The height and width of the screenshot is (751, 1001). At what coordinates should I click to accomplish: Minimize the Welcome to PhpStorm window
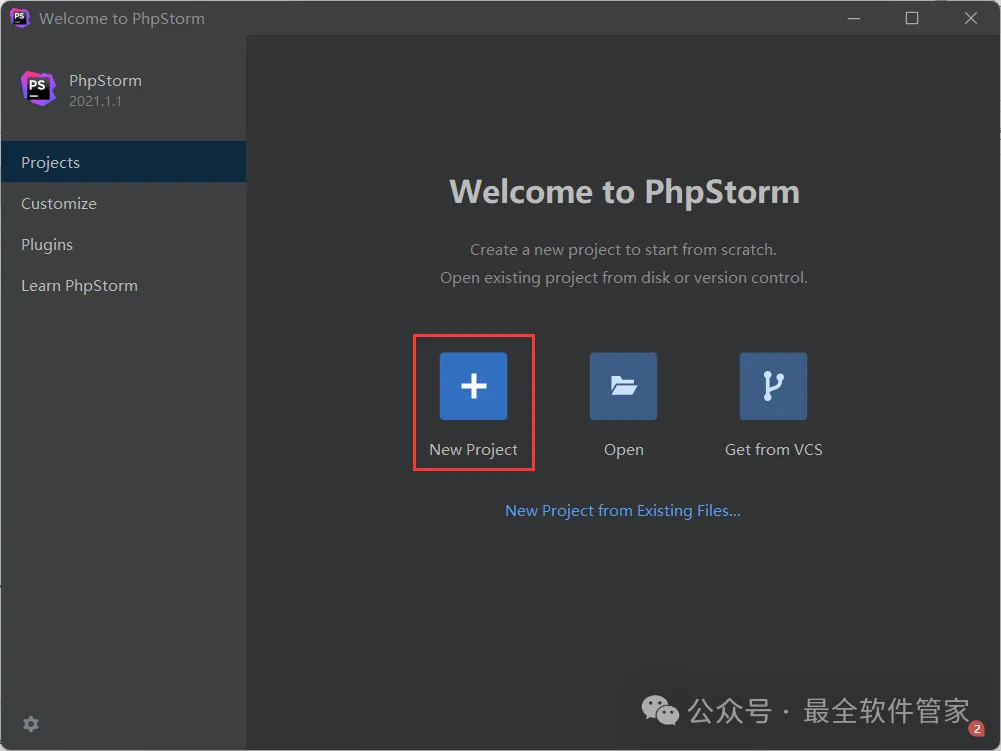coord(854,18)
